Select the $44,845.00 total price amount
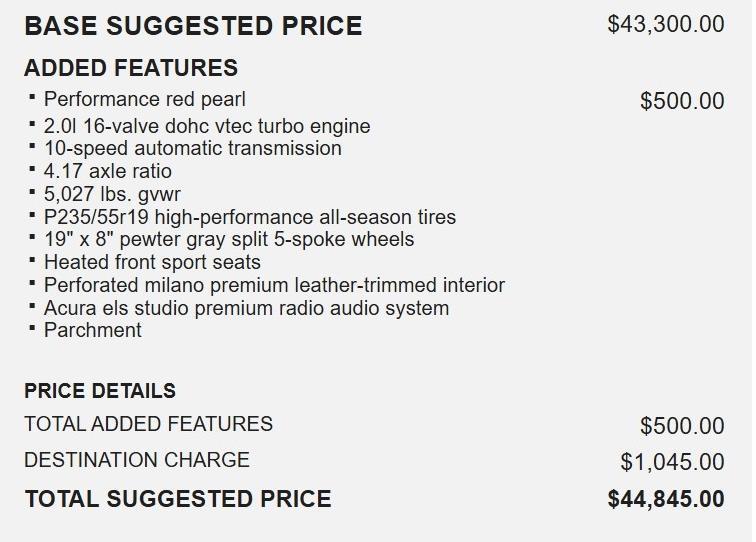Viewport: 756px width, 542px height. click(665, 499)
